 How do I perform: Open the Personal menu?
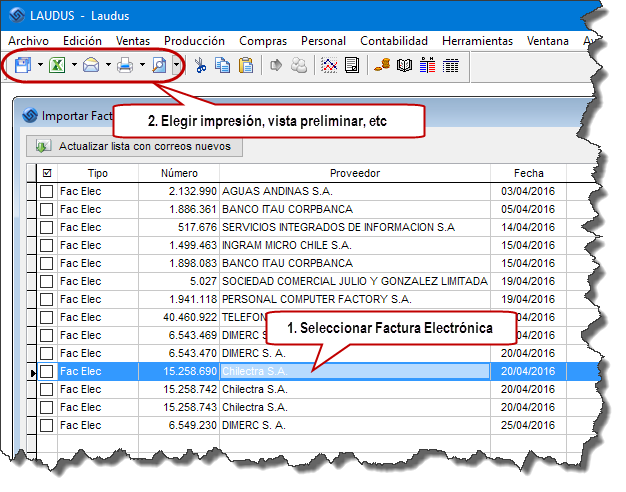(323, 41)
